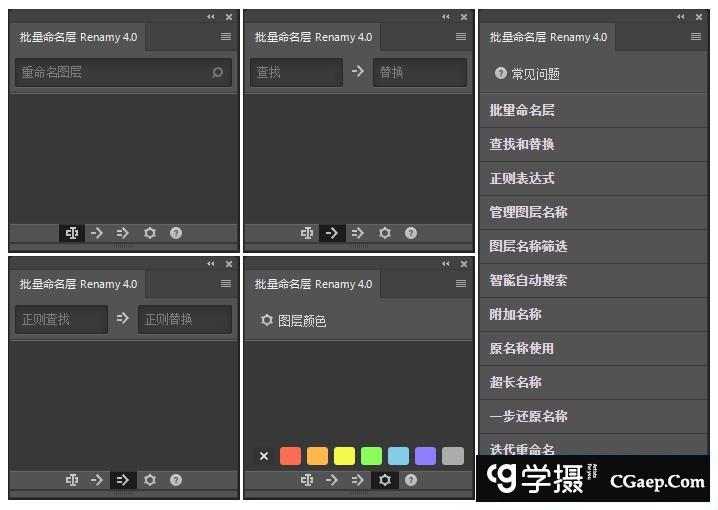Collapse the 常见问题 panel with the double chevron

[681, 17]
